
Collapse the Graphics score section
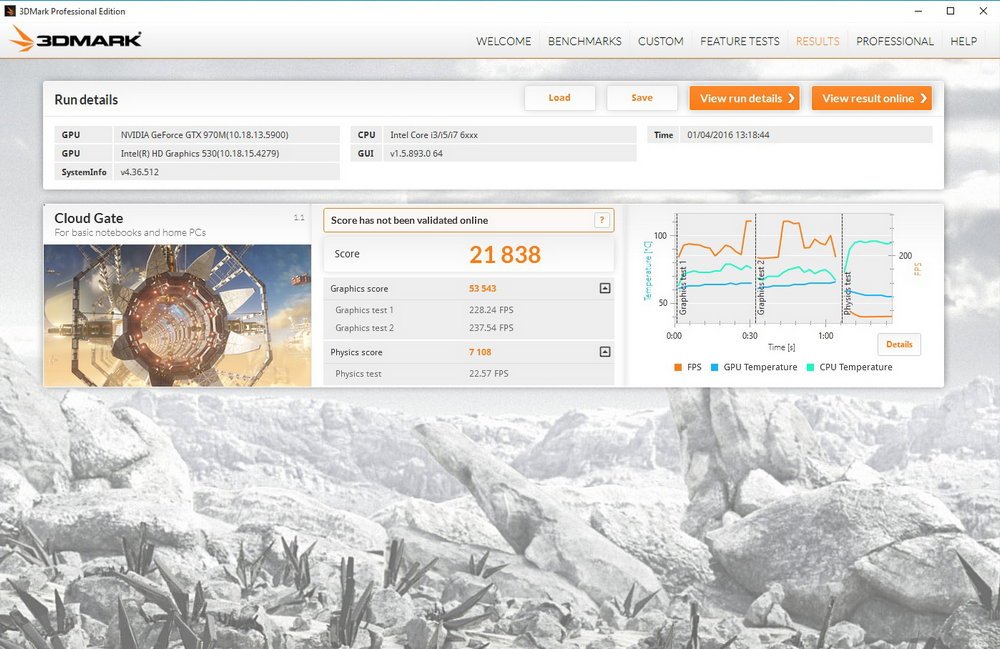click(x=604, y=289)
